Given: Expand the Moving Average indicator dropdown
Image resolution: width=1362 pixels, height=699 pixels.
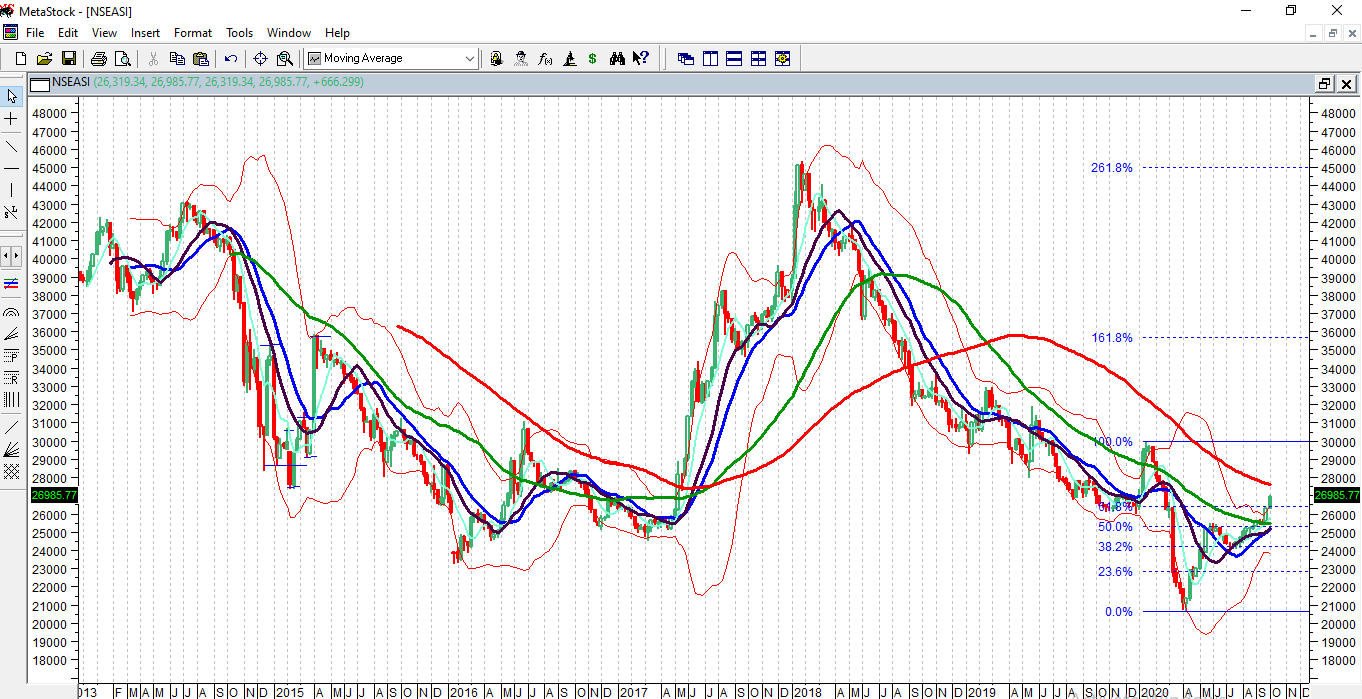Looking at the screenshot, I should coord(469,59).
